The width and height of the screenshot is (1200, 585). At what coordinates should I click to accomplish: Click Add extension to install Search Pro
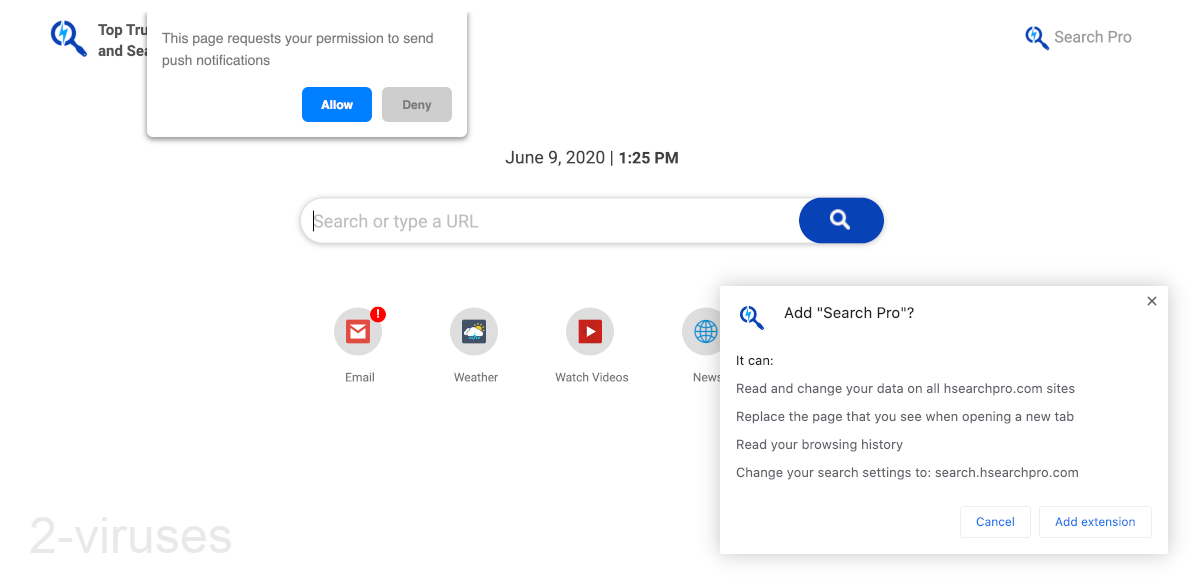pyautogui.click(x=1095, y=521)
